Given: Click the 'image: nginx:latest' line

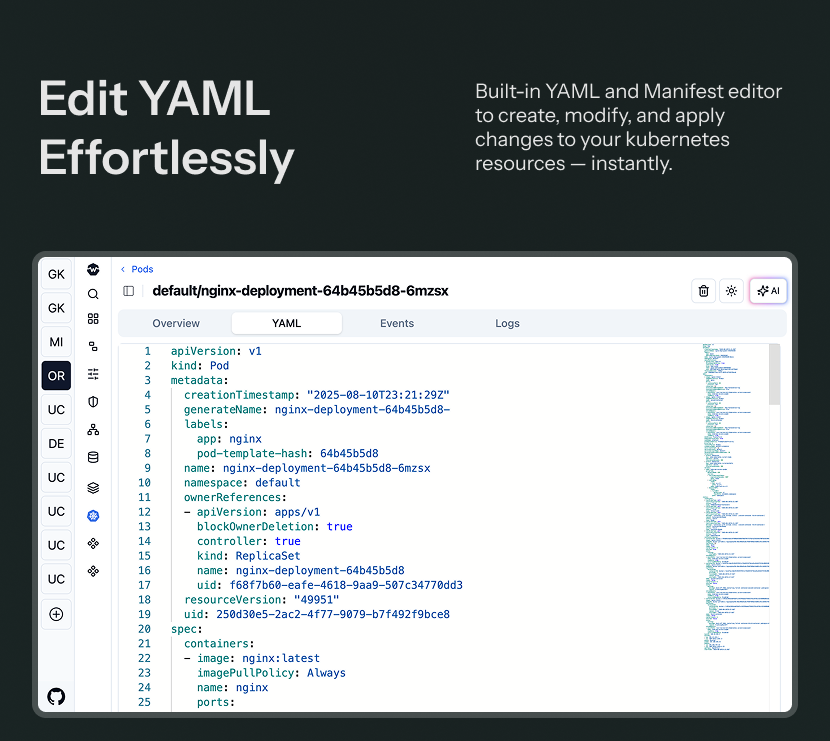Looking at the screenshot, I should (x=252, y=658).
